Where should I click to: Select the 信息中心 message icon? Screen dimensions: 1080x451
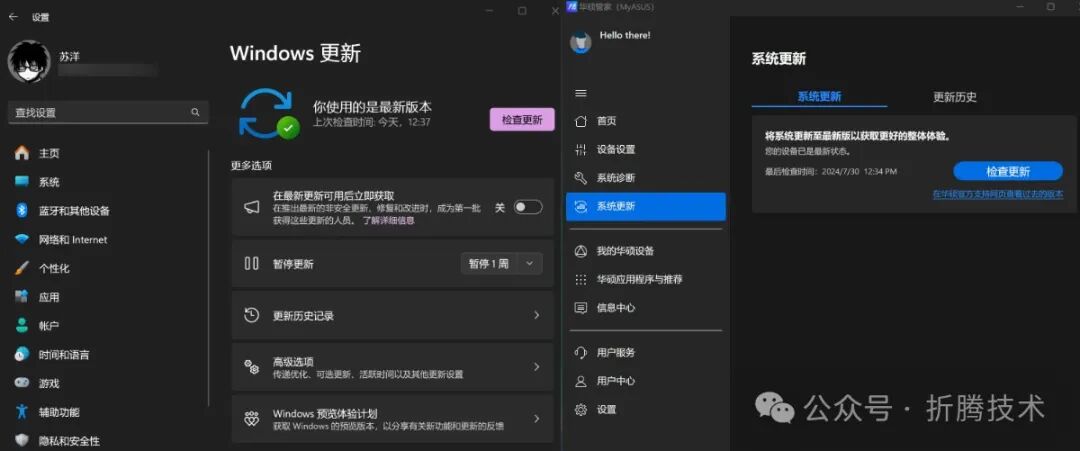pos(581,308)
